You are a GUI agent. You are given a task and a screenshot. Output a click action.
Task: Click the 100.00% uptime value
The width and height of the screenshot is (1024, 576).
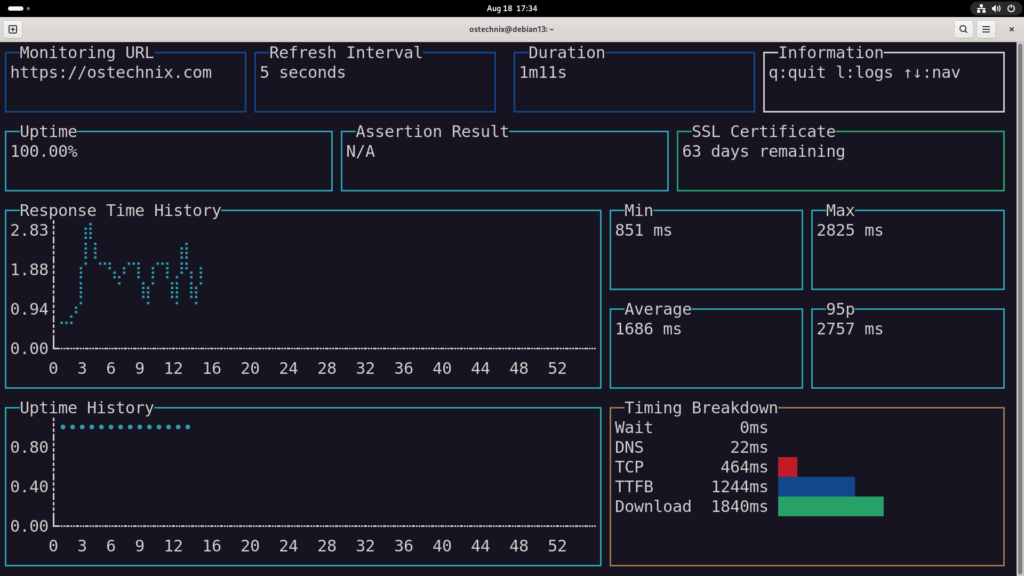click(44, 152)
